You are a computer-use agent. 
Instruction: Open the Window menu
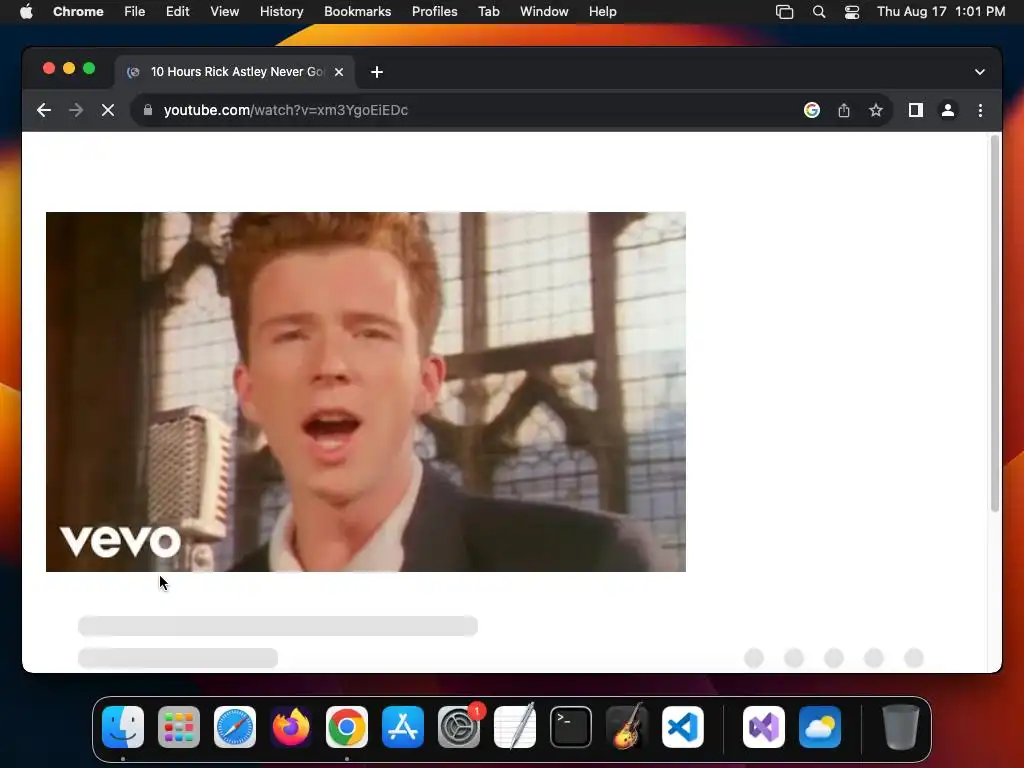544,12
